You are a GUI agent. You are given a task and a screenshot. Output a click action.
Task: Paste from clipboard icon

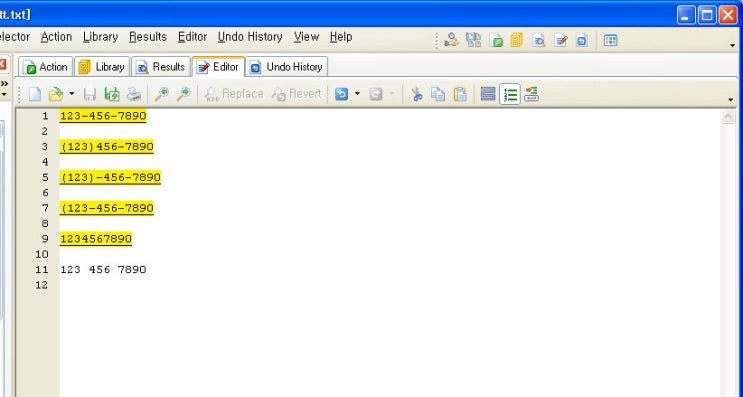pyautogui.click(x=460, y=94)
